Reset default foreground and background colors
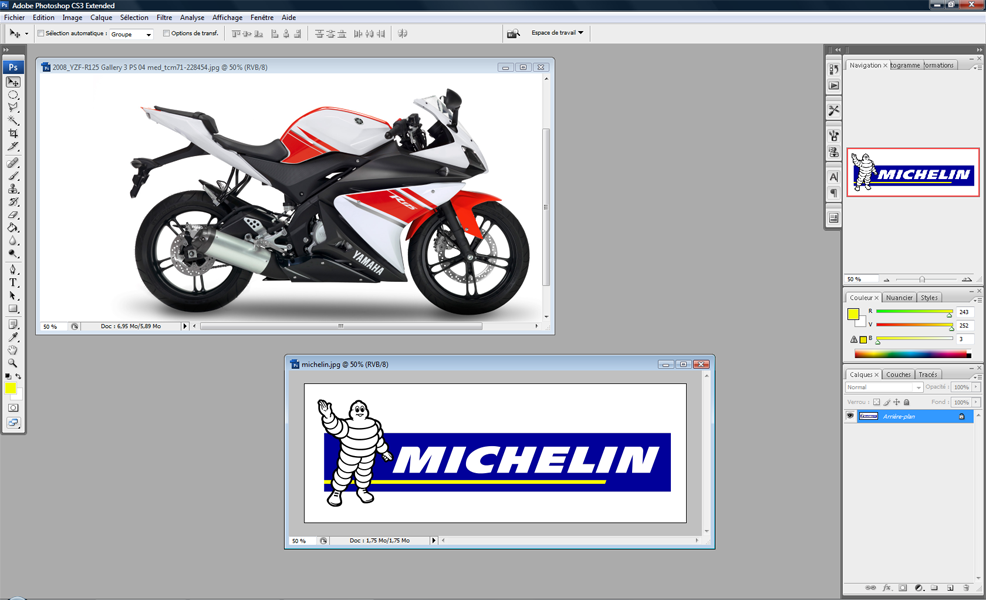Viewport: 986px width, 600px height. click(8, 376)
